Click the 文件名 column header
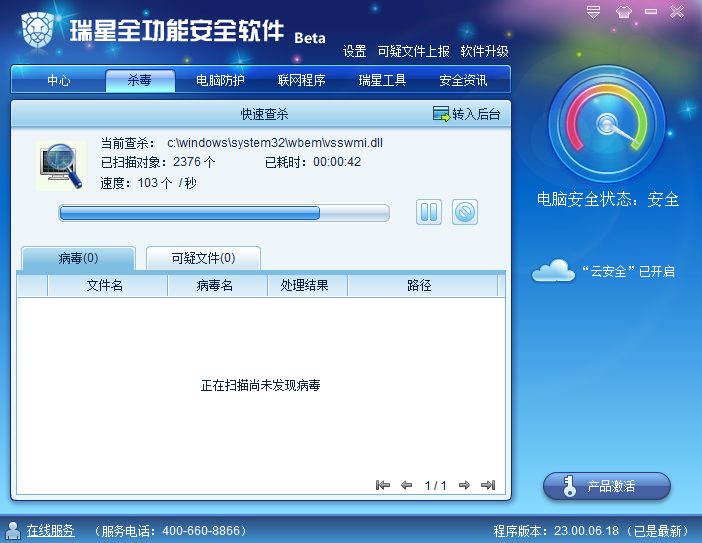 coord(107,285)
